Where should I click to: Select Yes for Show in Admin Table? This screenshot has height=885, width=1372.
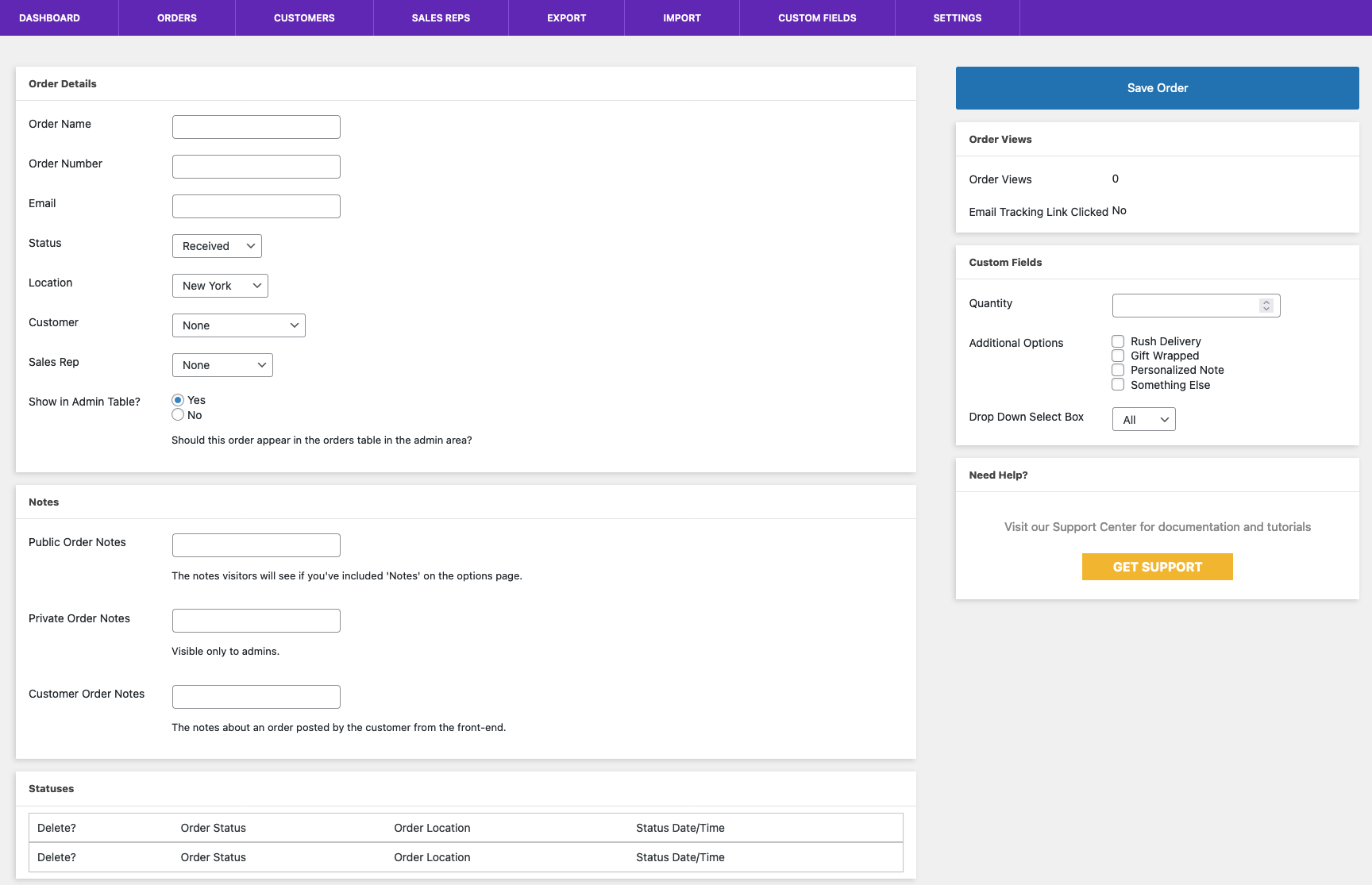pyautogui.click(x=178, y=400)
